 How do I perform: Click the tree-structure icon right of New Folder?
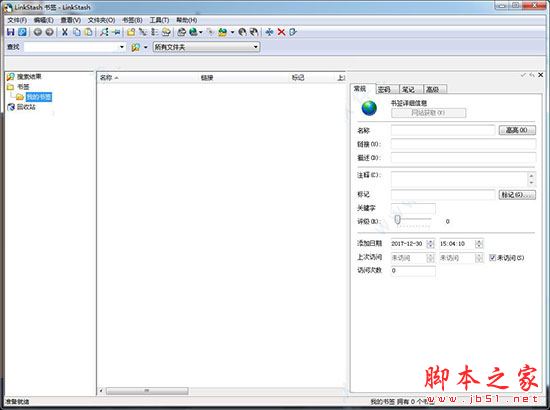click(x=142, y=32)
